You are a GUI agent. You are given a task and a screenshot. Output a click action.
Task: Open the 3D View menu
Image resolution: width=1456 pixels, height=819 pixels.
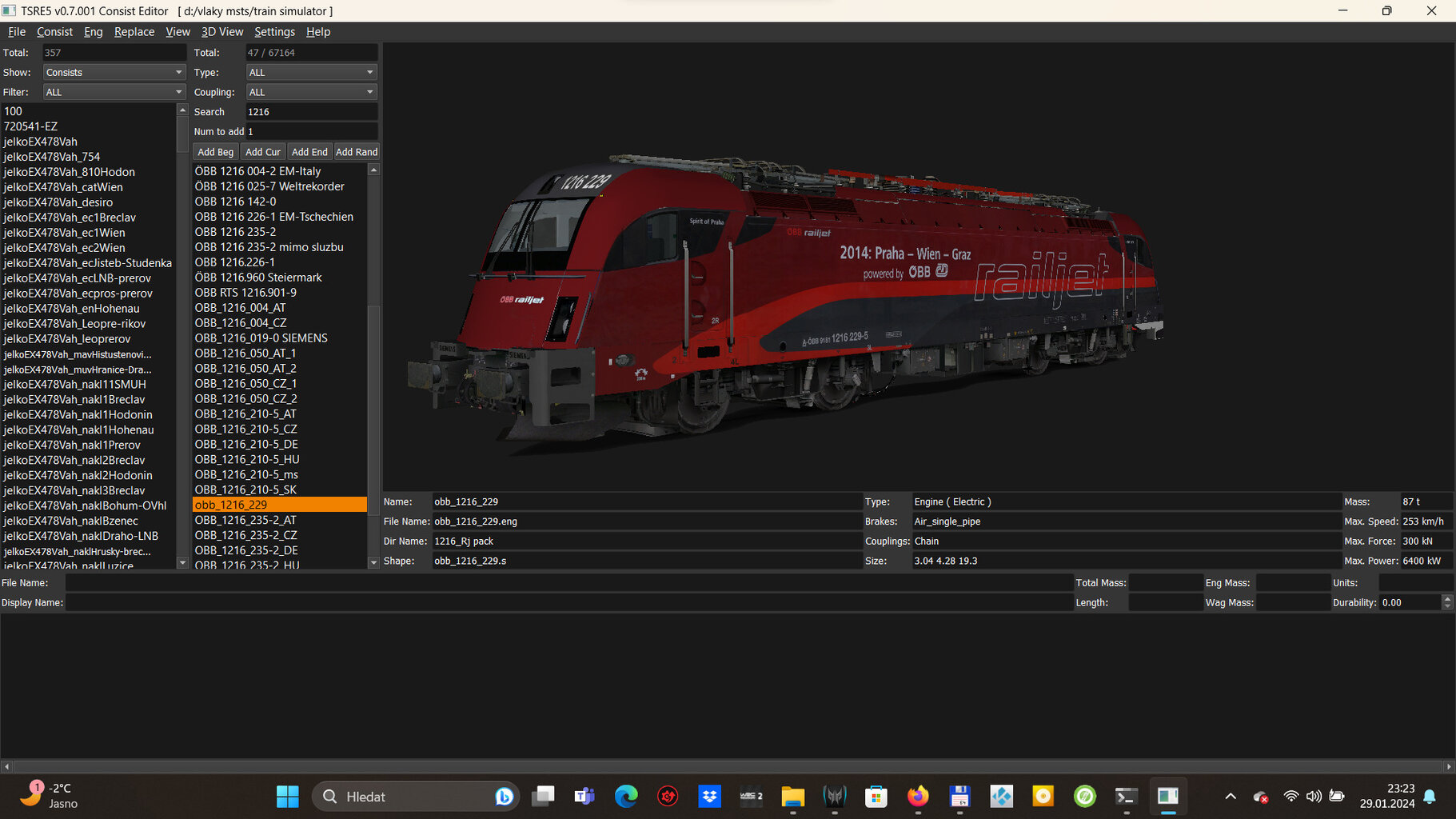(222, 32)
